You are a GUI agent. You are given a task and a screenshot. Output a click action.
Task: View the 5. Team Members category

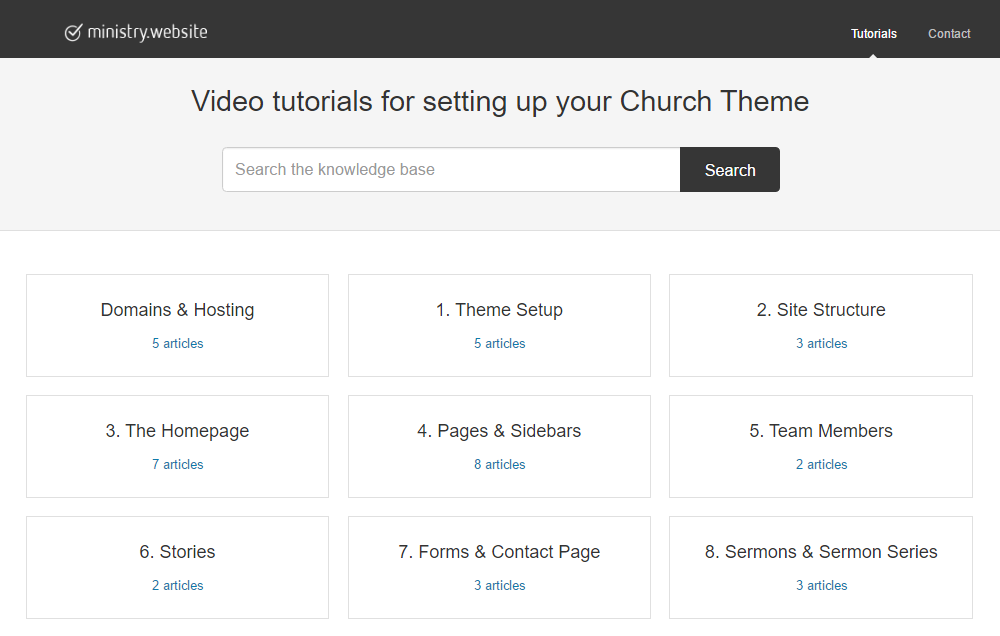820,431
